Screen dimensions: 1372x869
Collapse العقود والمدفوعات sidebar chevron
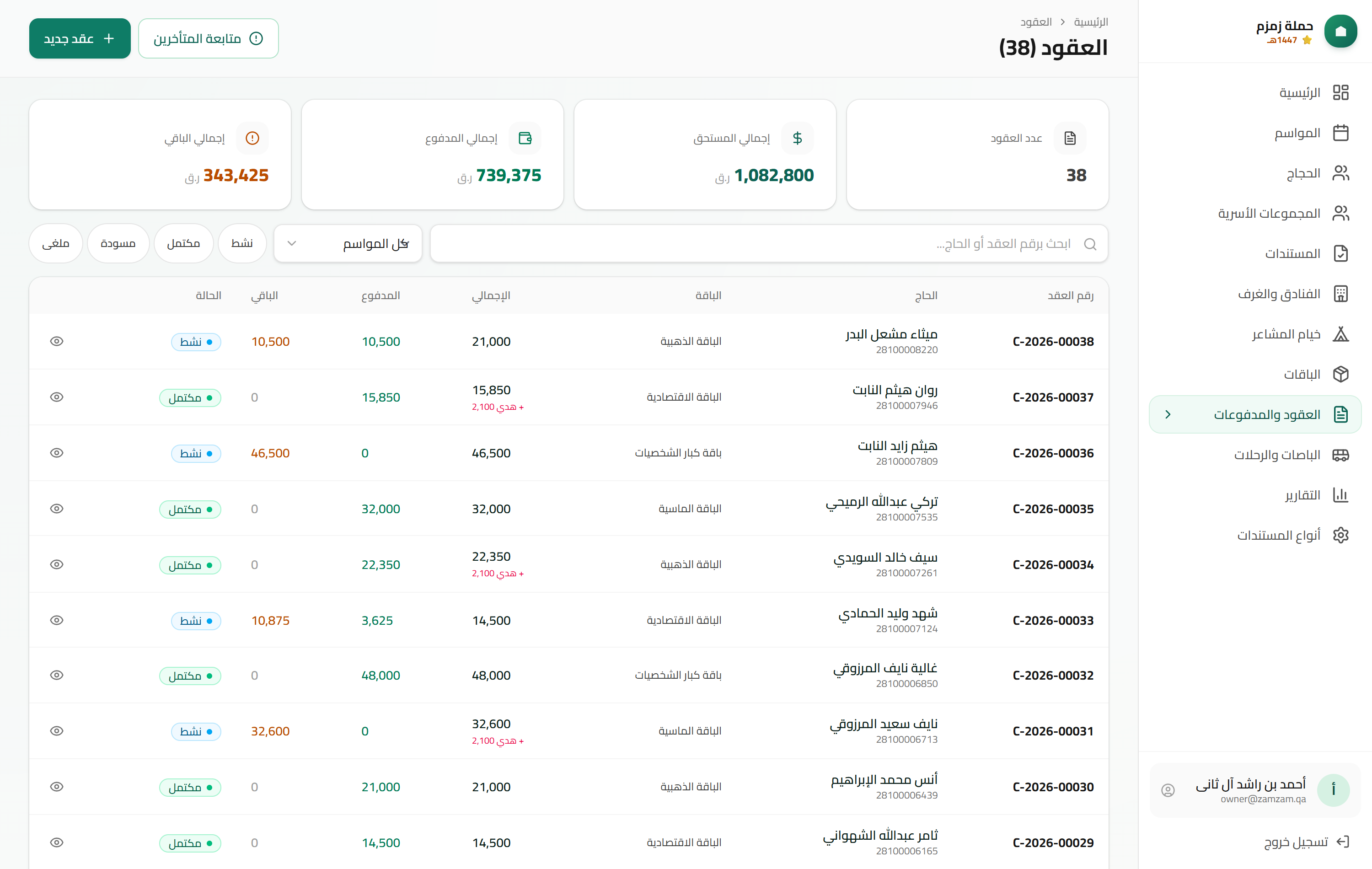pos(1168,415)
